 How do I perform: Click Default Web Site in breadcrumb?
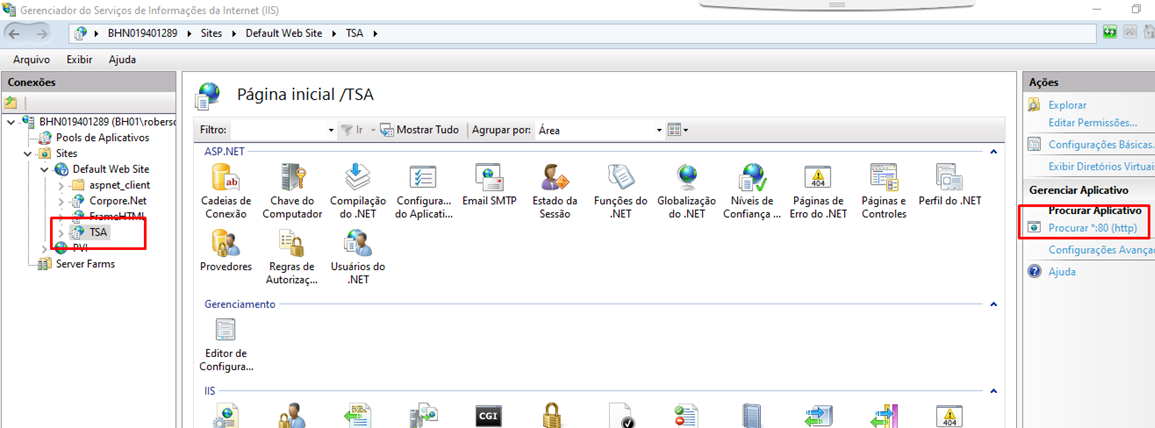[284, 33]
